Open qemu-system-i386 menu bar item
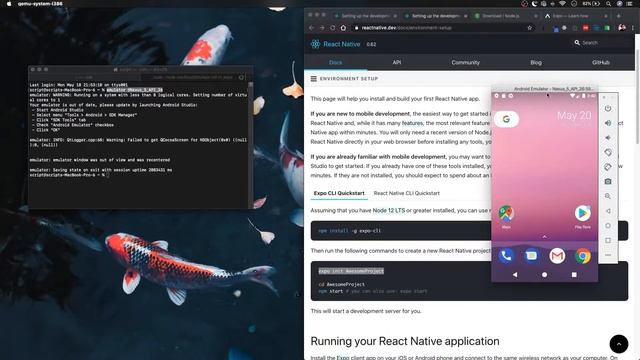The width and height of the screenshot is (640, 360). pyautogui.click(x=40, y=4)
